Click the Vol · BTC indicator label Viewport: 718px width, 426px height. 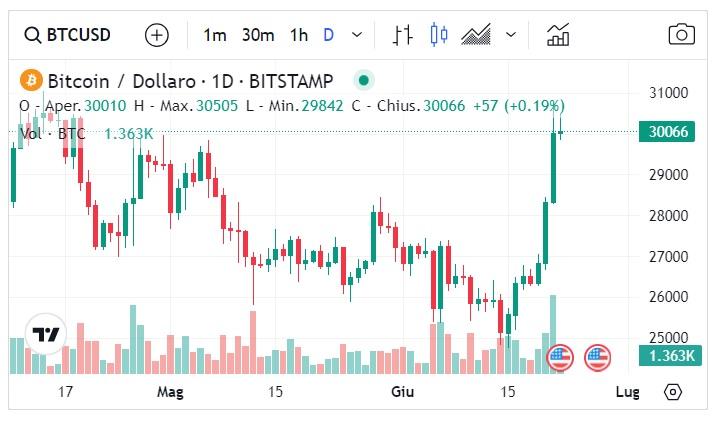pos(52,133)
